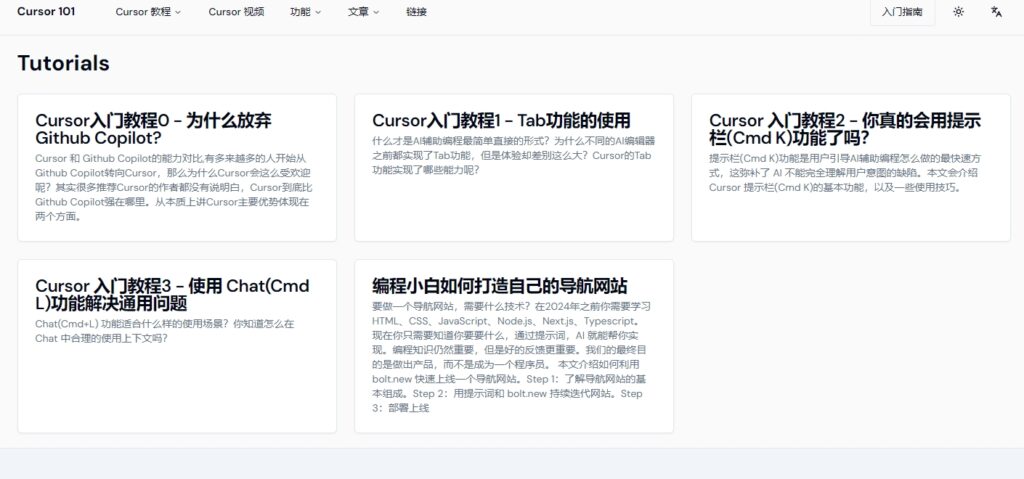Open the Cursor 视频 nav item

[236, 12]
